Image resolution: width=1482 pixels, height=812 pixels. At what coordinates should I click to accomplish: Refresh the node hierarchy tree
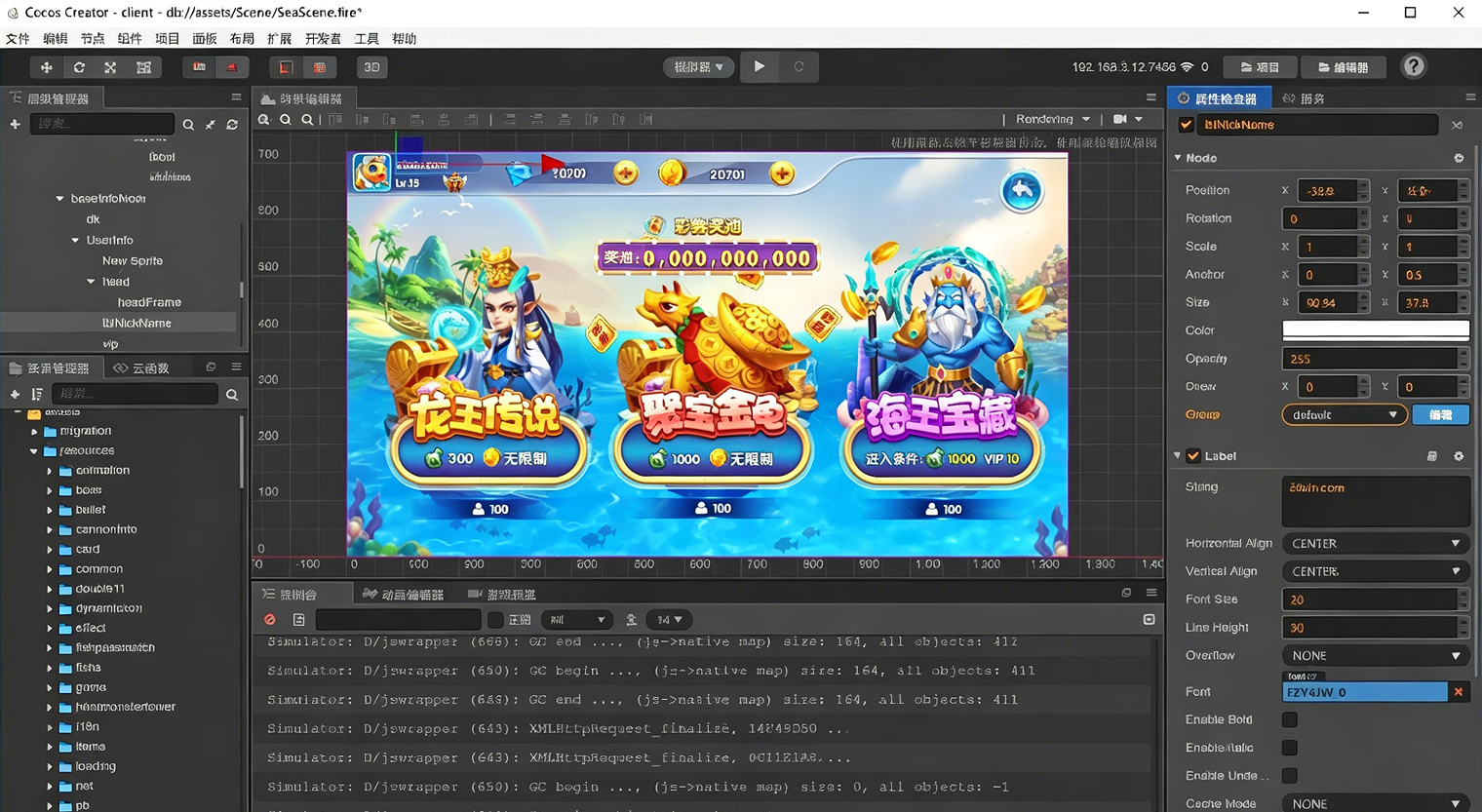(x=232, y=125)
